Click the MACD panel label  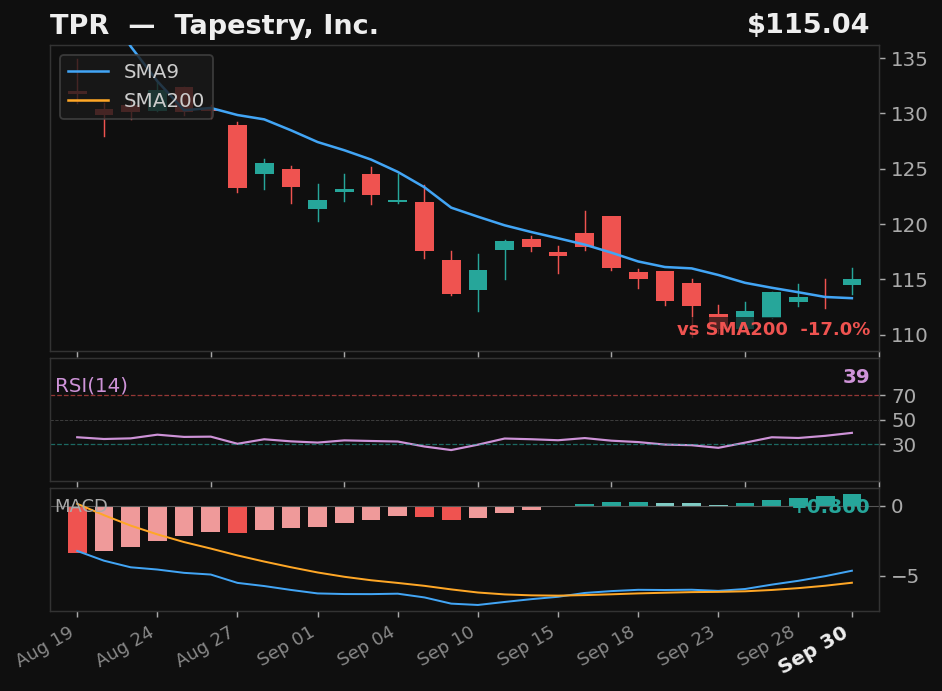pyautogui.click(x=81, y=506)
